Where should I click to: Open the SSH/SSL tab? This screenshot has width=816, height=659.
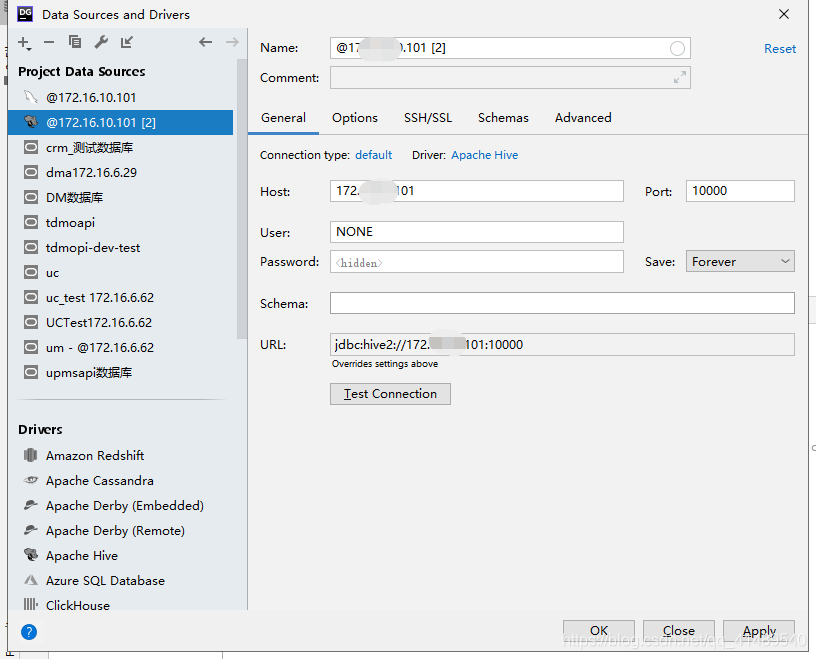tap(428, 118)
